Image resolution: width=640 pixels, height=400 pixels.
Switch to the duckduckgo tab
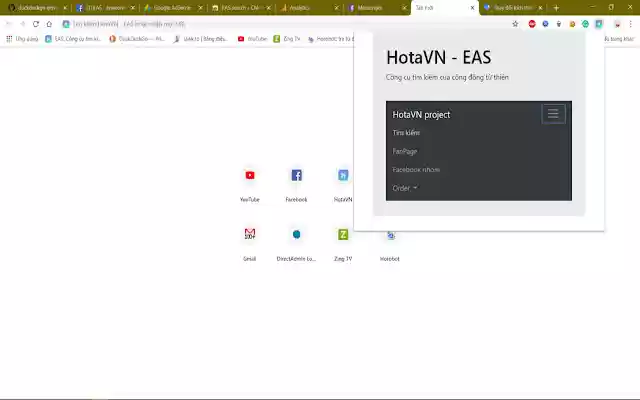click(37, 8)
